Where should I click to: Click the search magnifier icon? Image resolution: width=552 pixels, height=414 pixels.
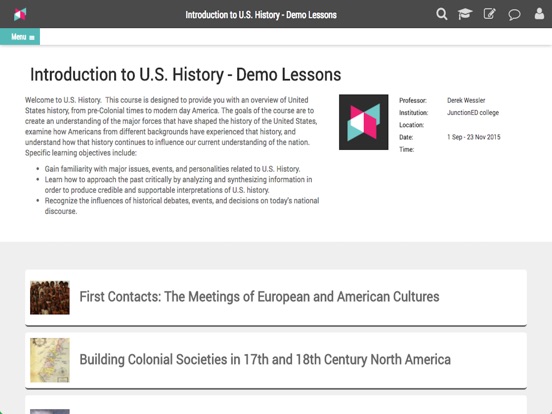pos(441,14)
